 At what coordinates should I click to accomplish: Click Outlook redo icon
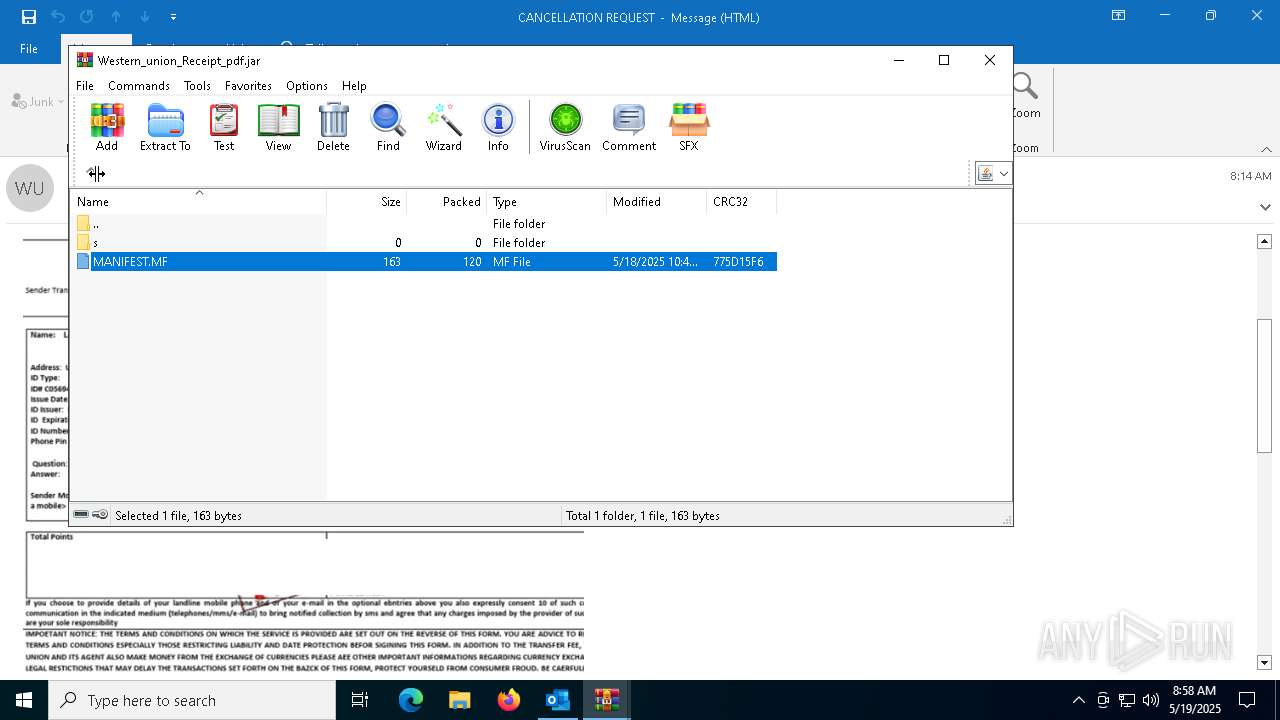click(x=86, y=17)
